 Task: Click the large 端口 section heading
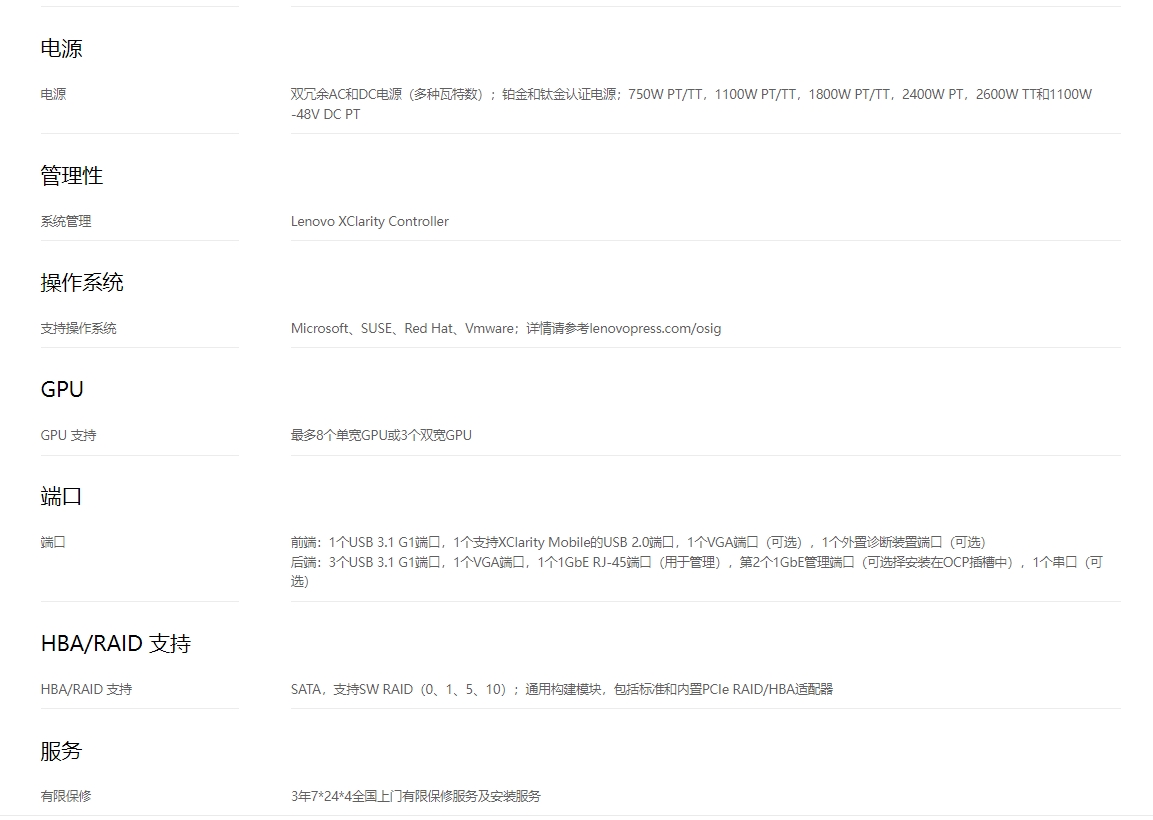(x=61, y=496)
